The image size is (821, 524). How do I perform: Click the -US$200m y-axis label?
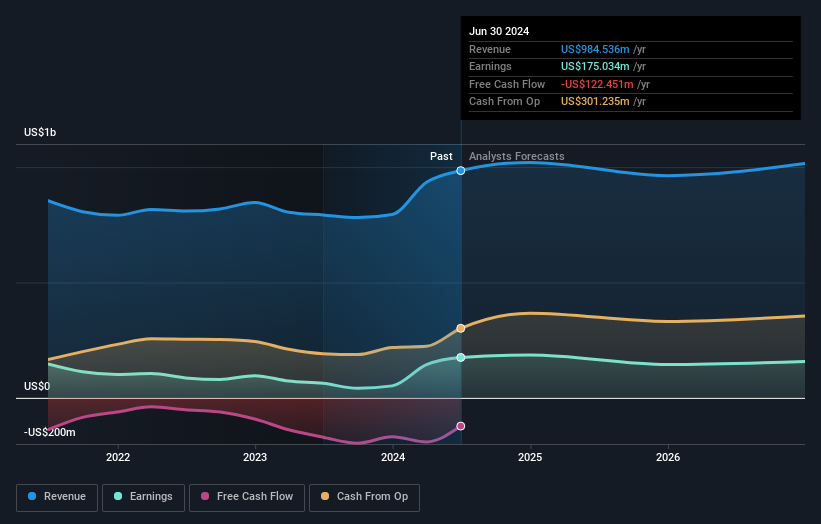(49, 432)
